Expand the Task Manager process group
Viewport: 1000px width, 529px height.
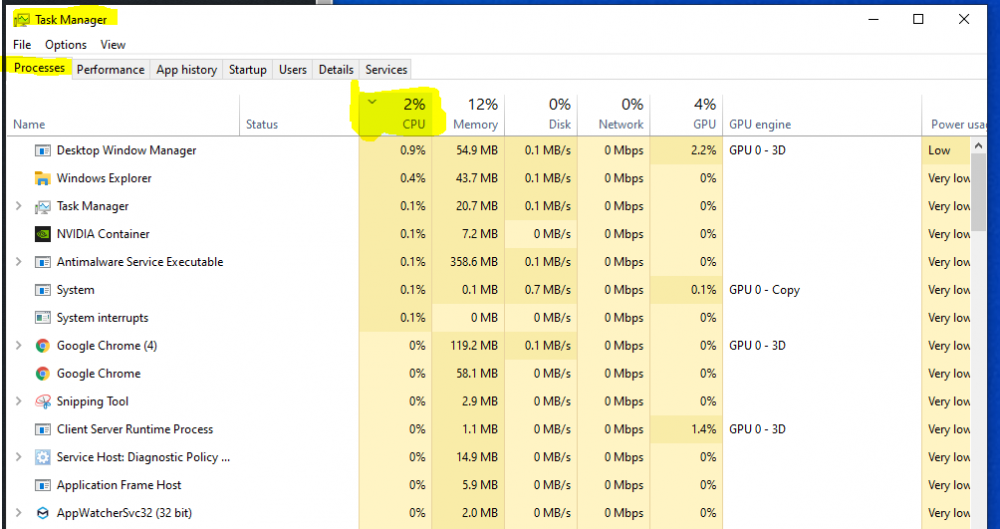(18, 206)
